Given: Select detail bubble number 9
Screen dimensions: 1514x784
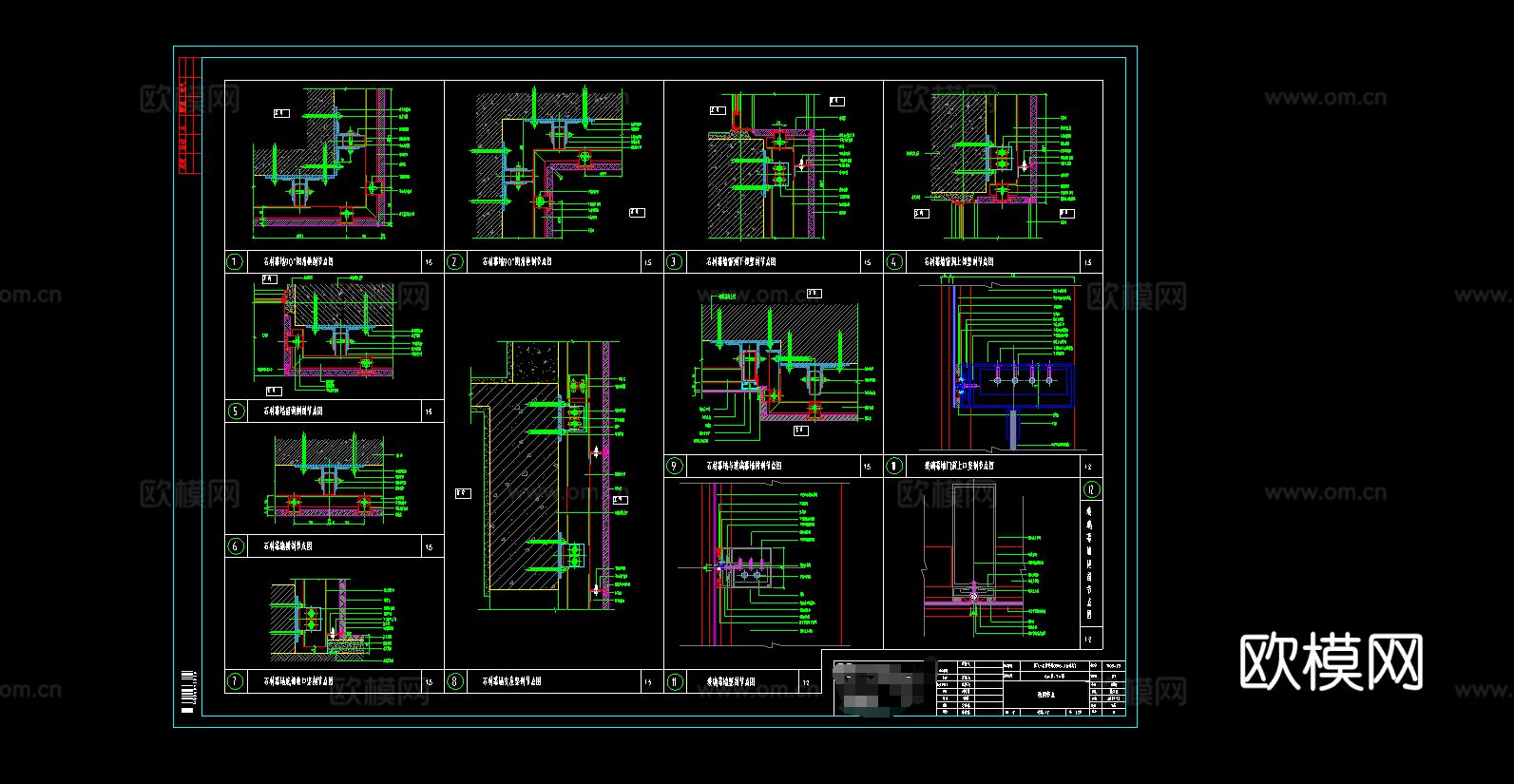Looking at the screenshot, I should tap(675, 466).
